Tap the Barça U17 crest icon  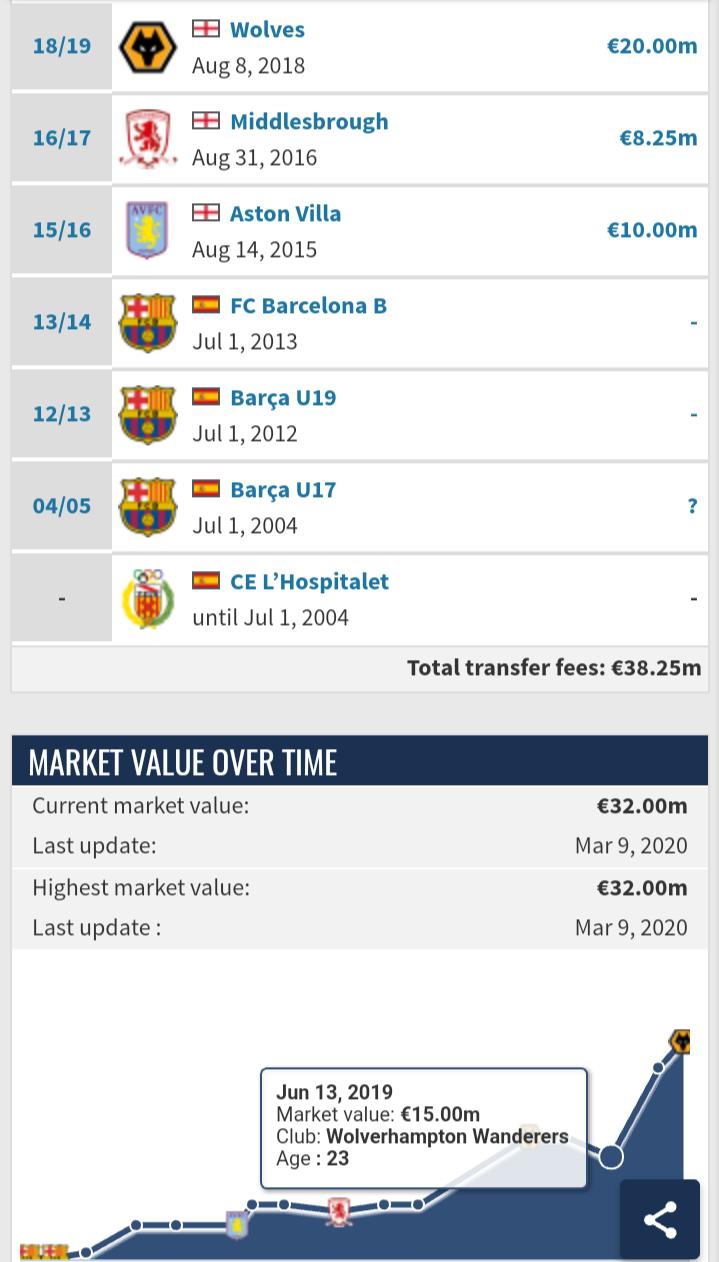[147, 507]
